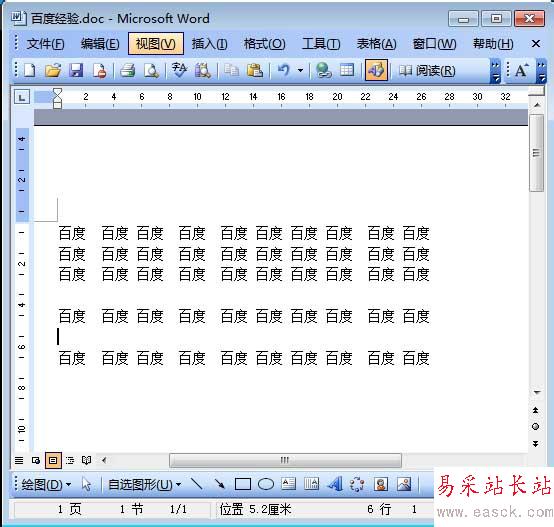
Task: Open Print Preview magnifier icon
Action: [x=152, y=70]
